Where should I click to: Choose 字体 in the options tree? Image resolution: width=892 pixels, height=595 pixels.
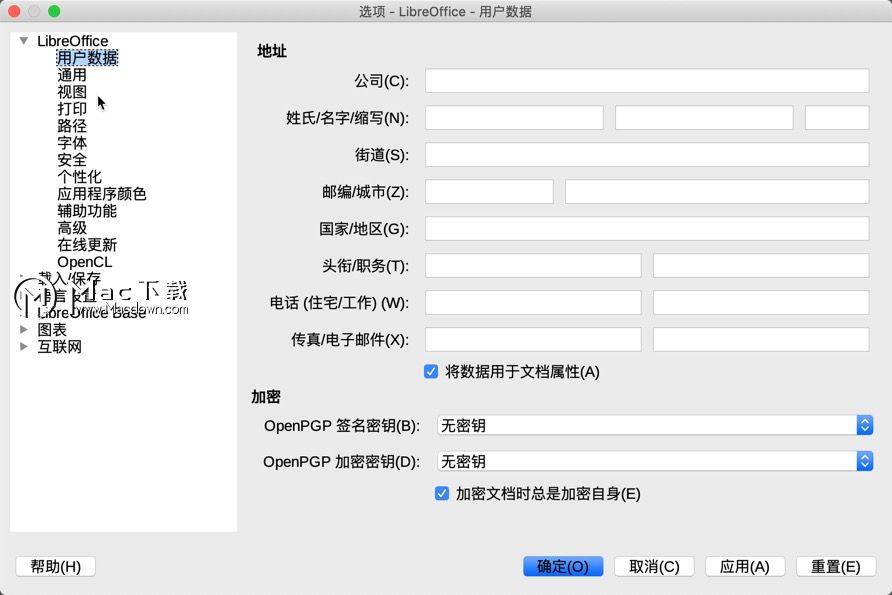[72, 143]
